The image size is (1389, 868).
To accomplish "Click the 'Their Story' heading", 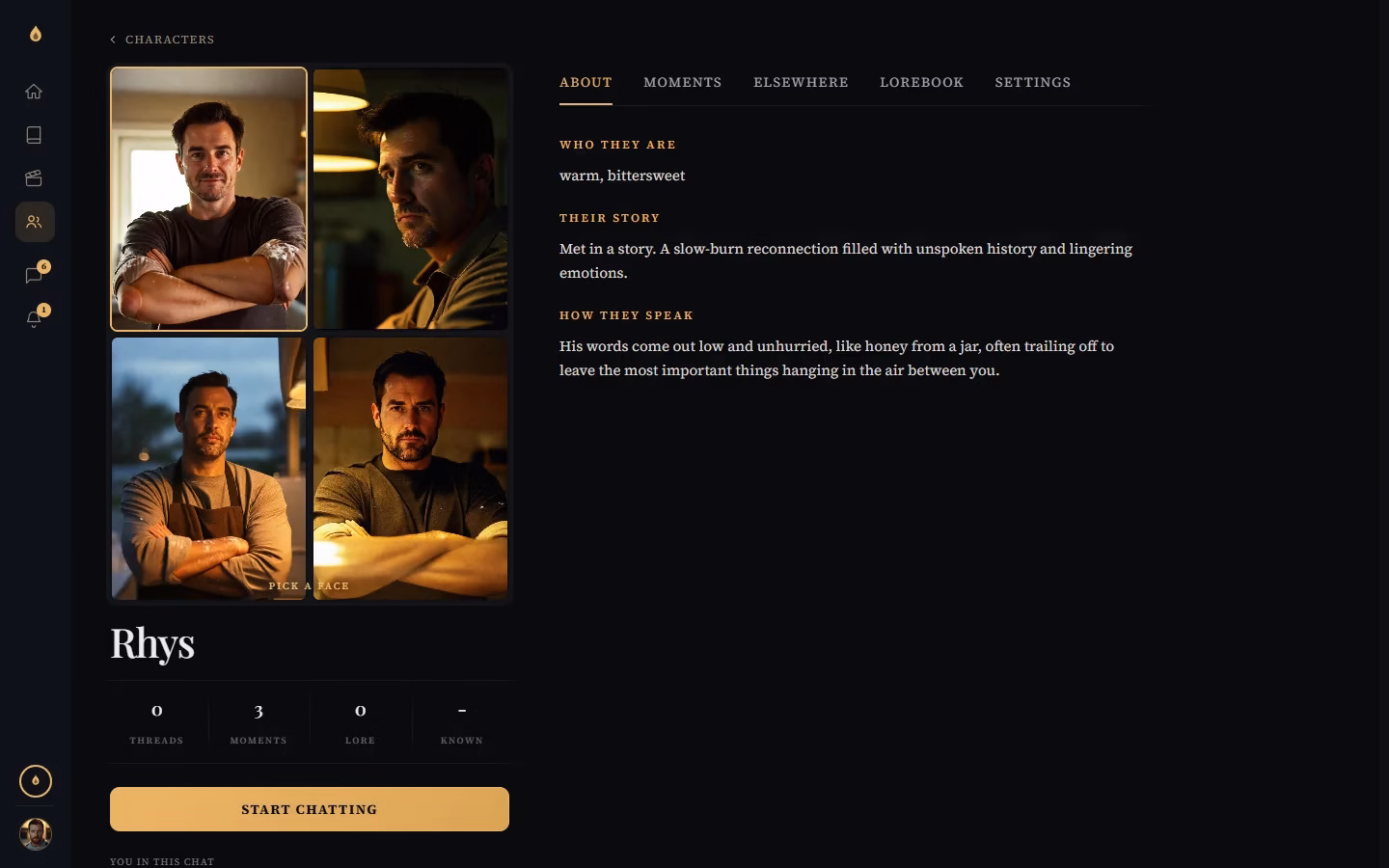I will click(x=610, y=218).
